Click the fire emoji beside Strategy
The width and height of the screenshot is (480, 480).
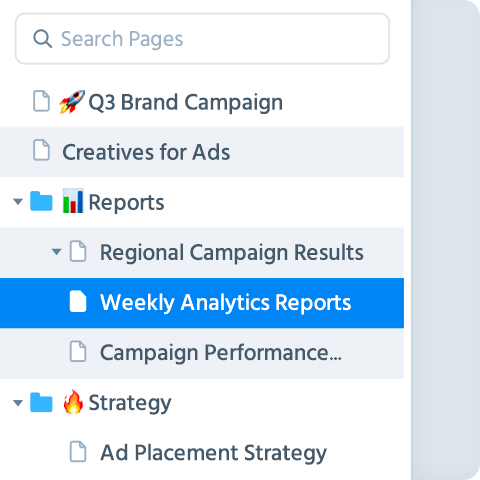(x=73, y=402)
